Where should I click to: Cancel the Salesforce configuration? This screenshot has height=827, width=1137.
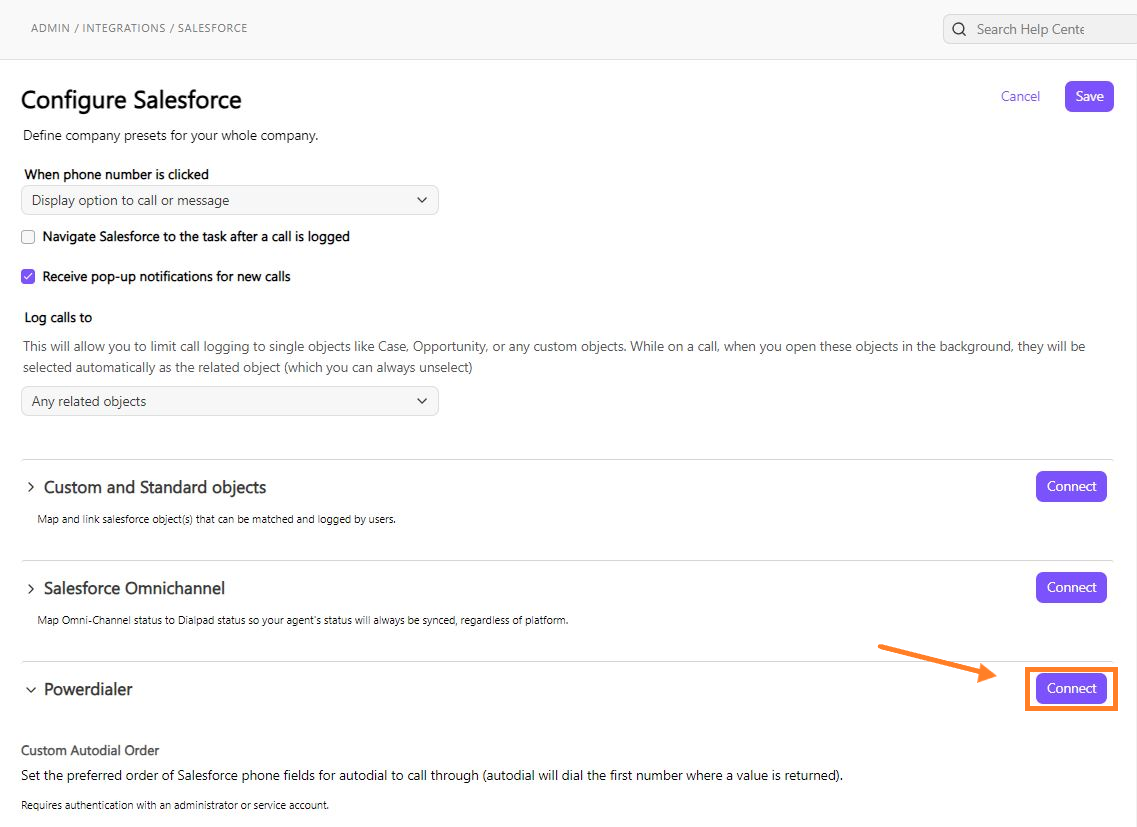1020,96
